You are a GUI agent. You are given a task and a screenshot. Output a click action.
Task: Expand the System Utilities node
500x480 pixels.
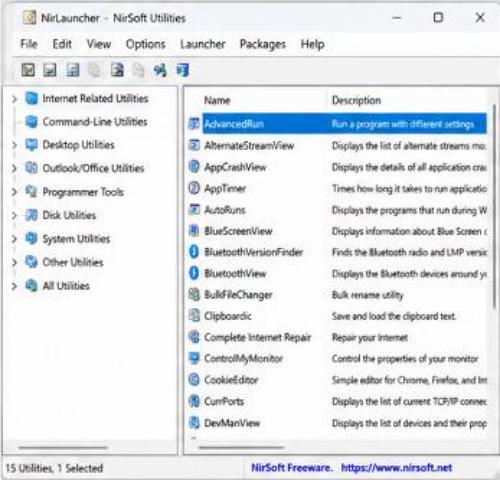[x=14, y=239]
